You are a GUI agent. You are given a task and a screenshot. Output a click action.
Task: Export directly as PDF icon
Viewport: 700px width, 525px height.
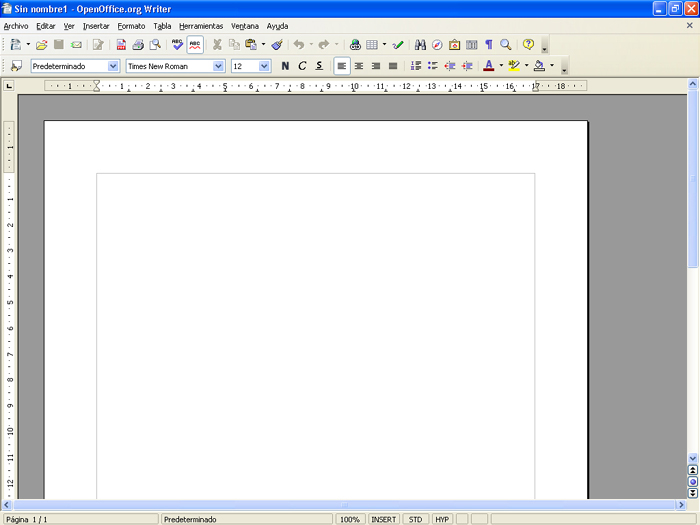point(121,45)
